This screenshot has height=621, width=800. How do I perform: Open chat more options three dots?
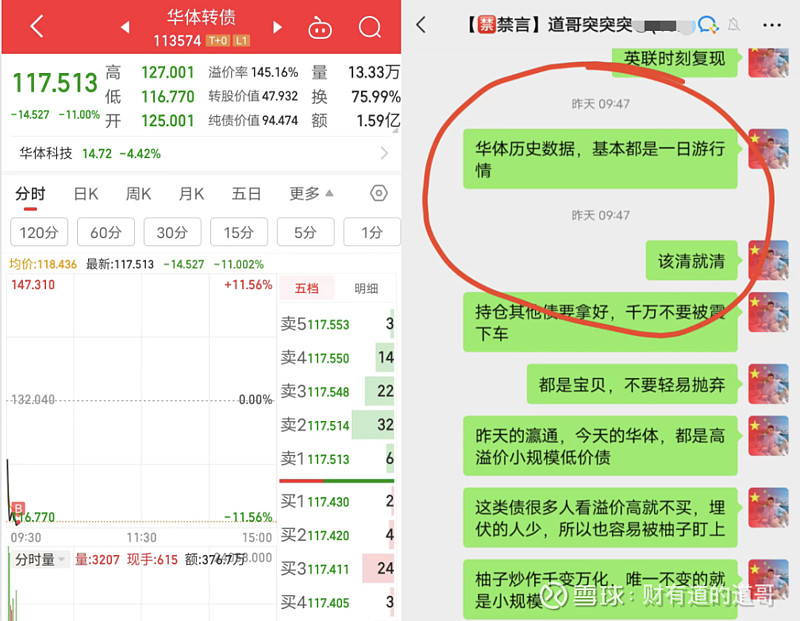point(771,24)
